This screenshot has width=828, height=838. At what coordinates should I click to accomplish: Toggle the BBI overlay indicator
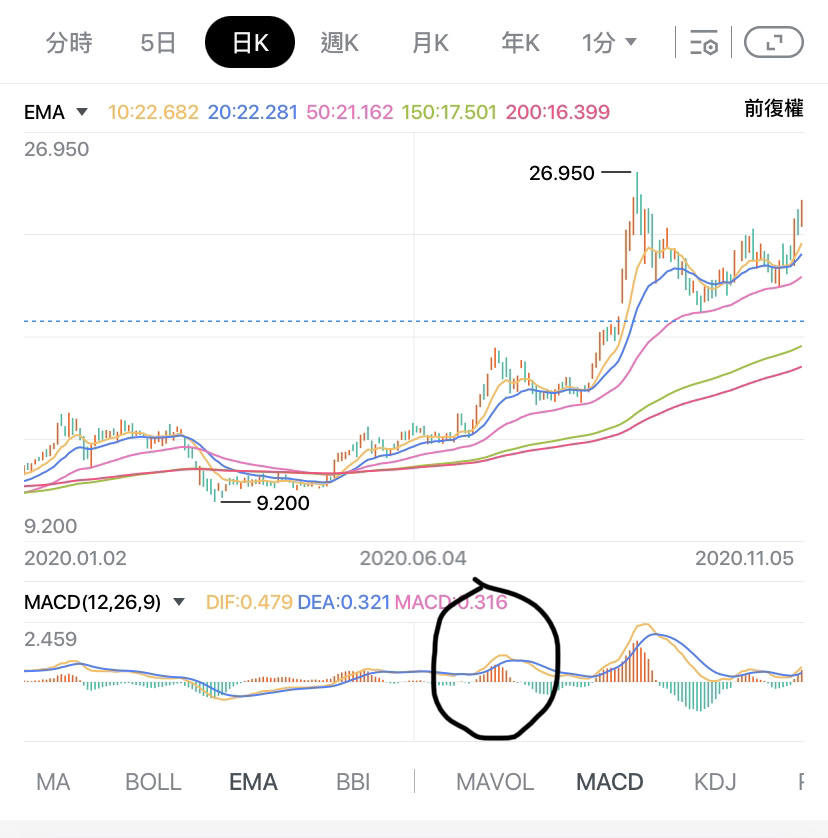coord(353,782)
